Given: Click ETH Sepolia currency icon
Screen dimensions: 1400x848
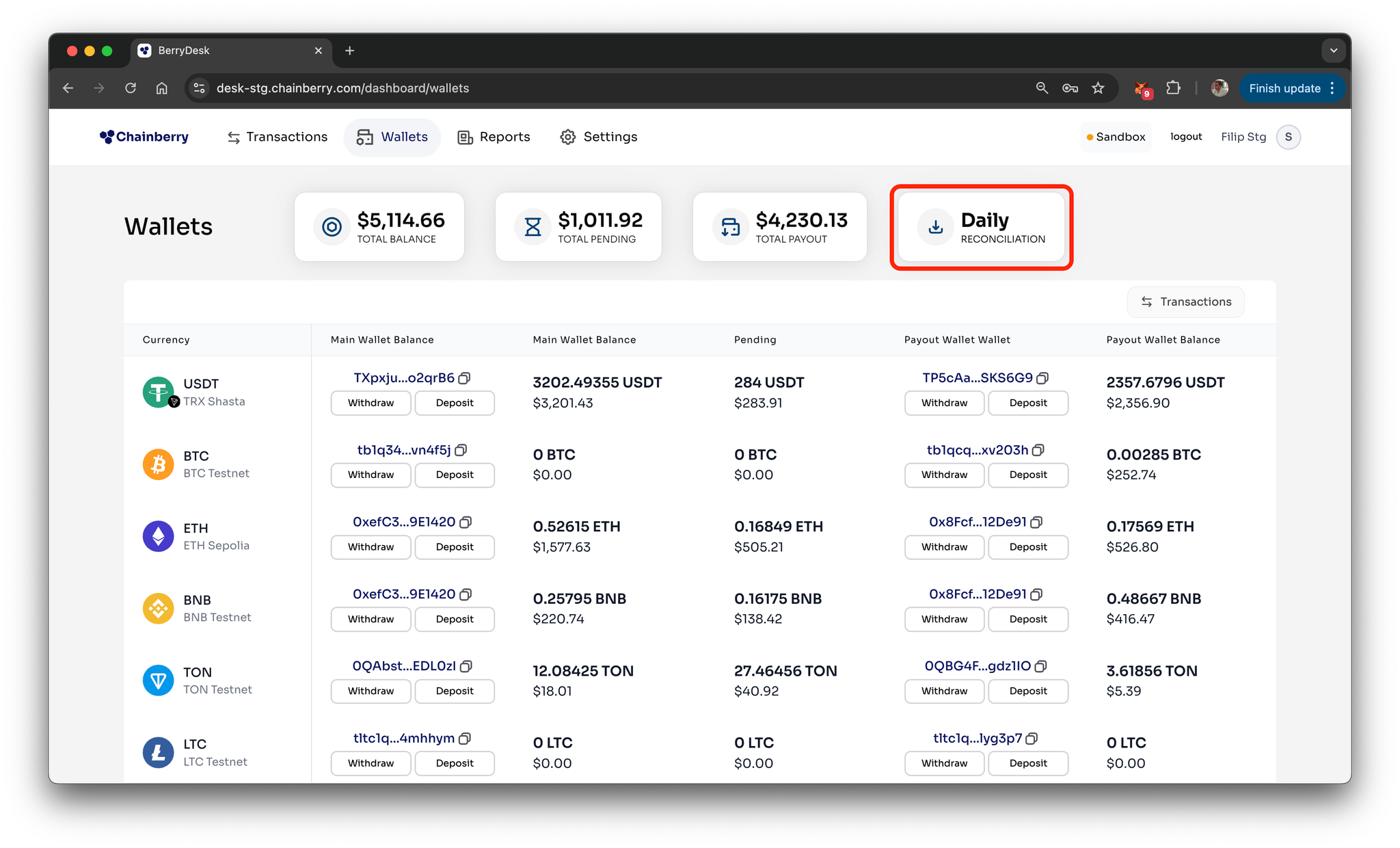Looking at the screenshot, I should click(x=158, y=536).
